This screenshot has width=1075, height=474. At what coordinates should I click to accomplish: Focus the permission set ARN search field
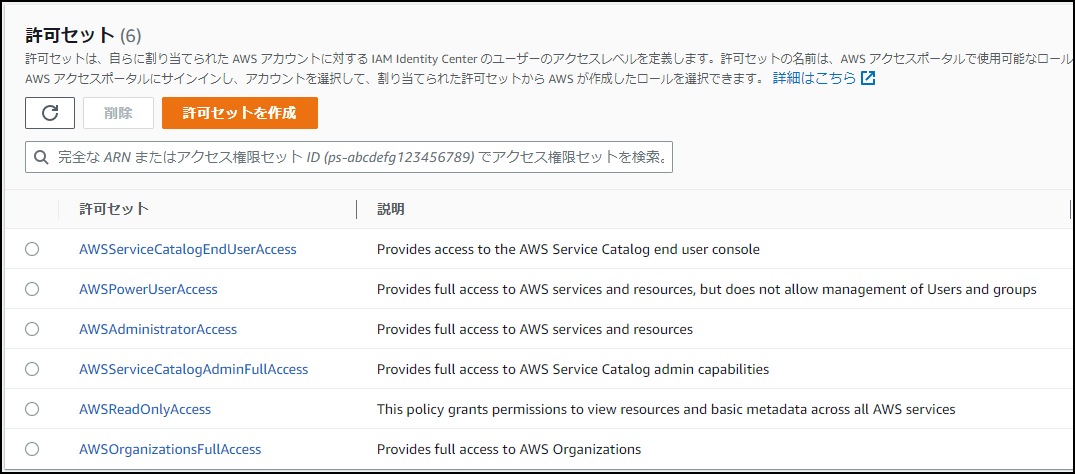(x=360, y=158)
